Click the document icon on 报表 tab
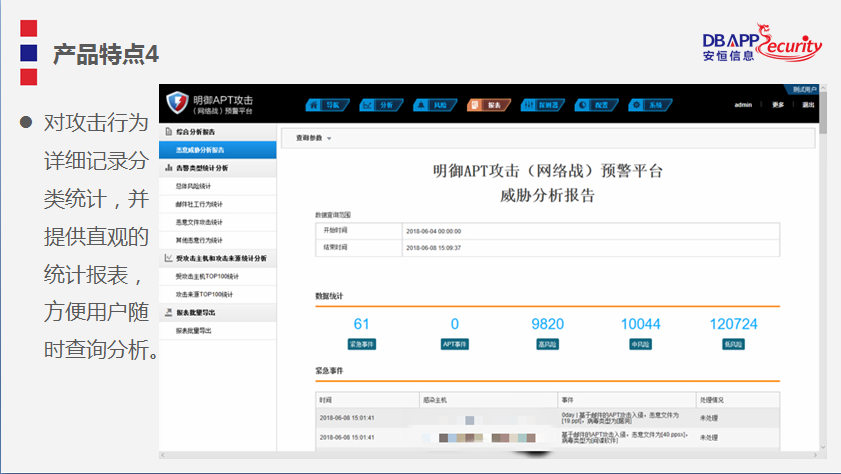 coord(475,105)
